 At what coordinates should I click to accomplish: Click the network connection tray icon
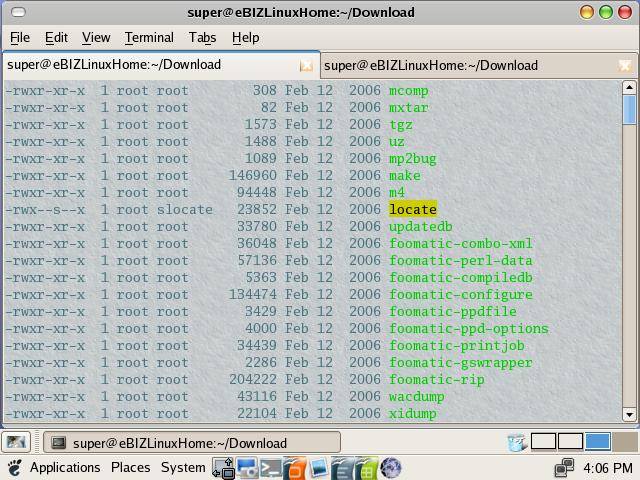click(565, 467)
